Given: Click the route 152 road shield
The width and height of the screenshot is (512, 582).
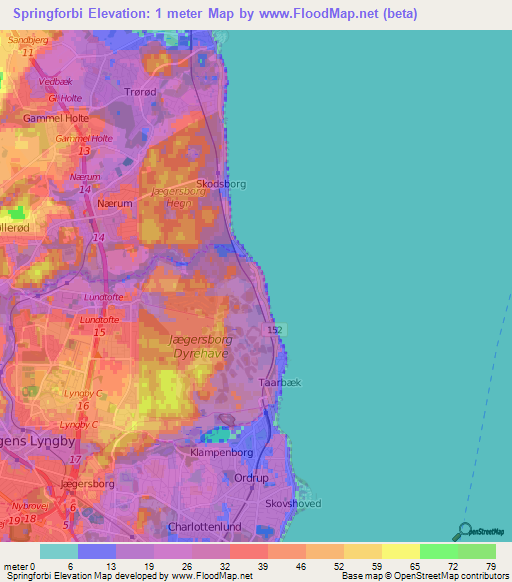Looking at the screenshot, I should (x=274, y=330).
